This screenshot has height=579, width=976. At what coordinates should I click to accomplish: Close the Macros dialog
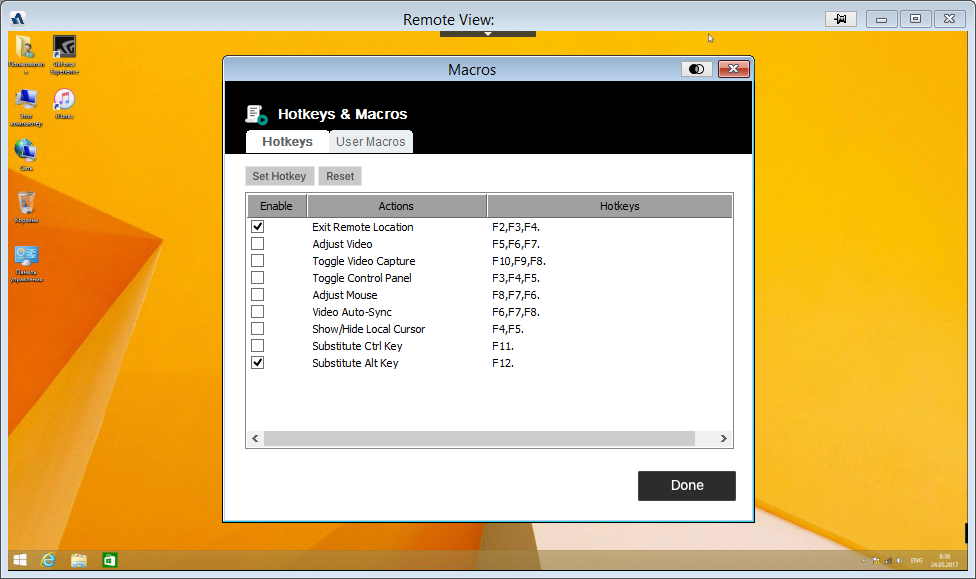pyautogui.click(x=733, y=69)
